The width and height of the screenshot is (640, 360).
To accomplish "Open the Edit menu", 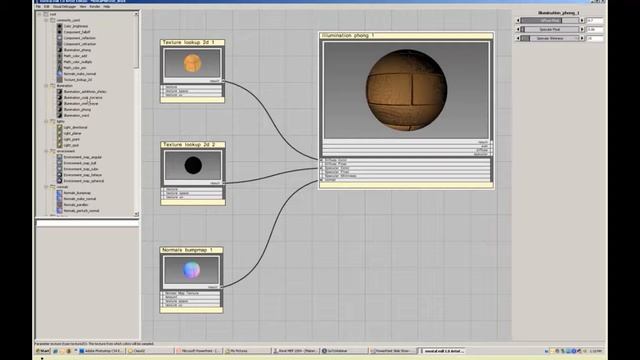I will click(47, 7).
